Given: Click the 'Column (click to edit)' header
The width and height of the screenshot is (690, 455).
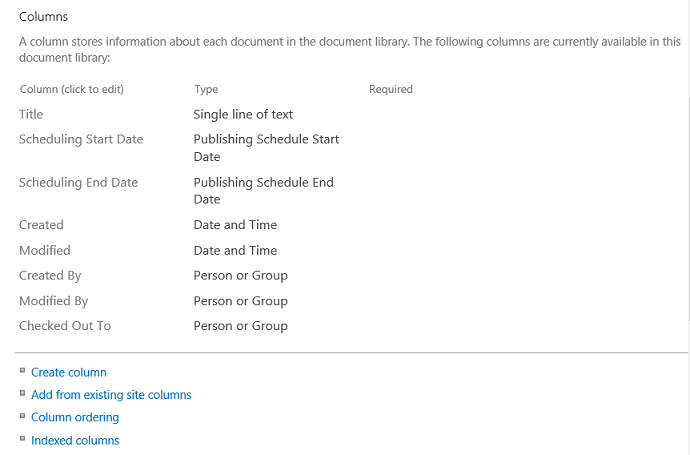Looking at the screenshot, I should 71,89.
